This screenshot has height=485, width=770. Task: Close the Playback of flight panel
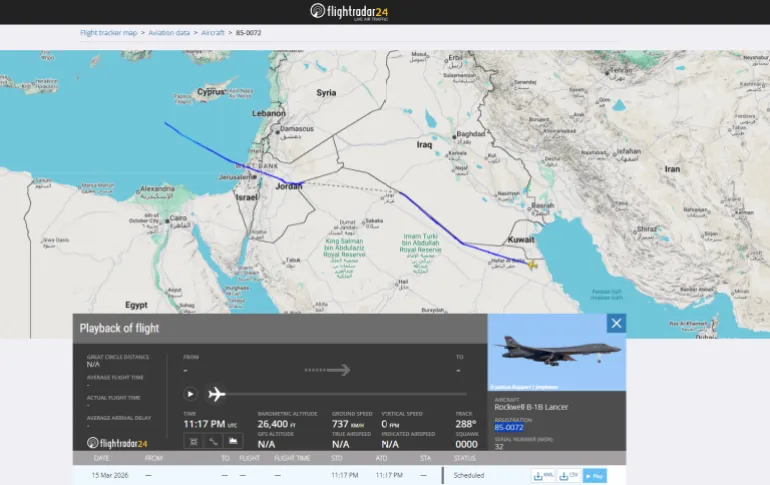[x=616, y=323]
